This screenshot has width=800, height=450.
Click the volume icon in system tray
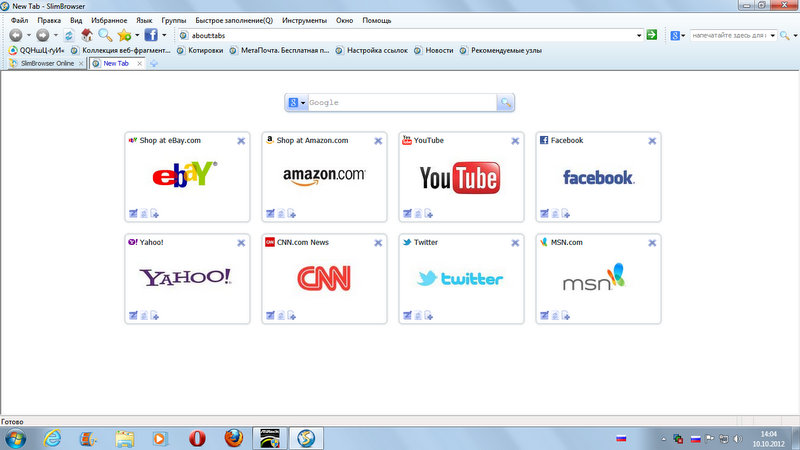737,439
